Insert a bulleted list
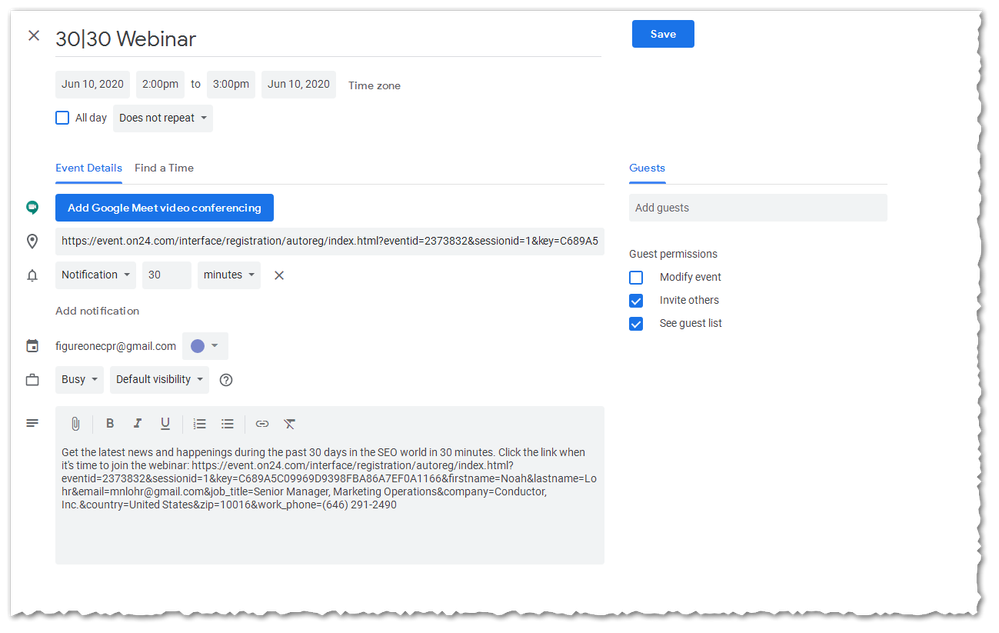Screen dimensions: 999x633 [x=228, y=424]
